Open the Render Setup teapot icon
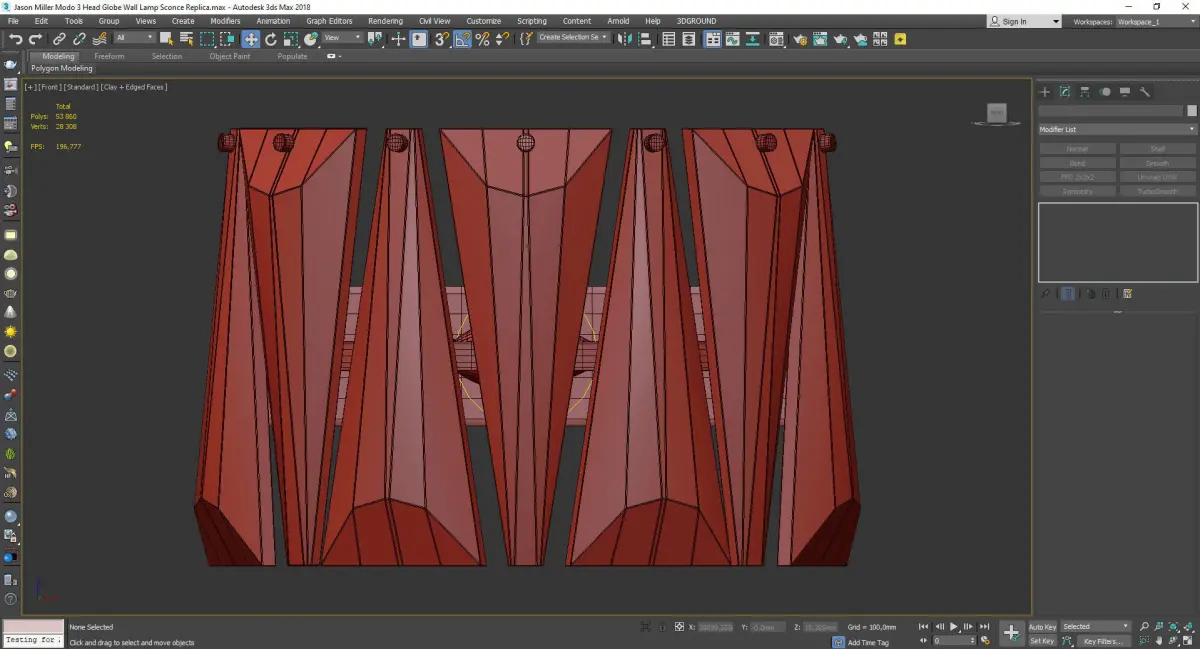Screen dimensions: 1200x649 pos(799,39)
